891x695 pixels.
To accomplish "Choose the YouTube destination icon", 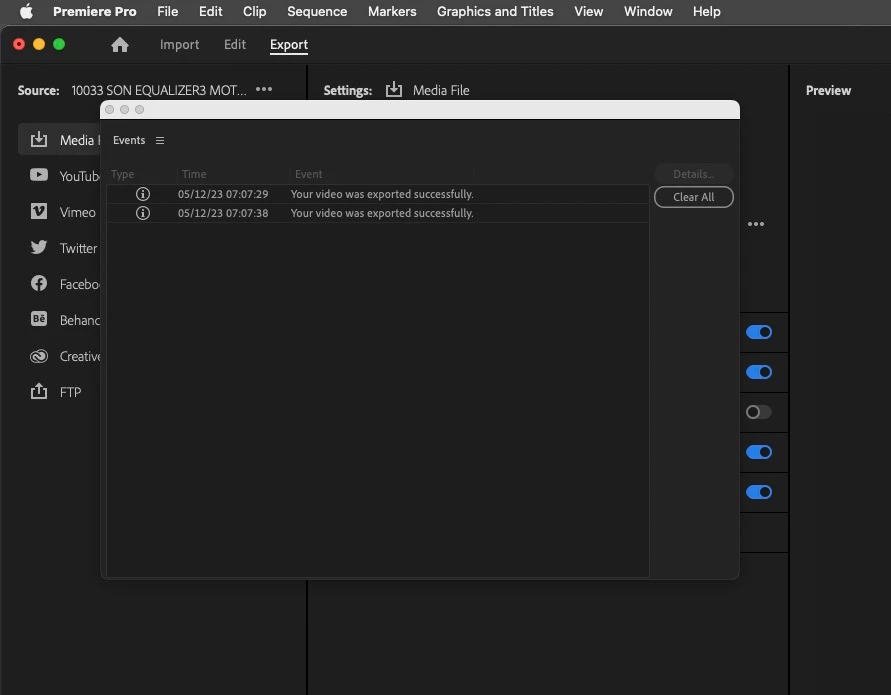I will point(39,175).
